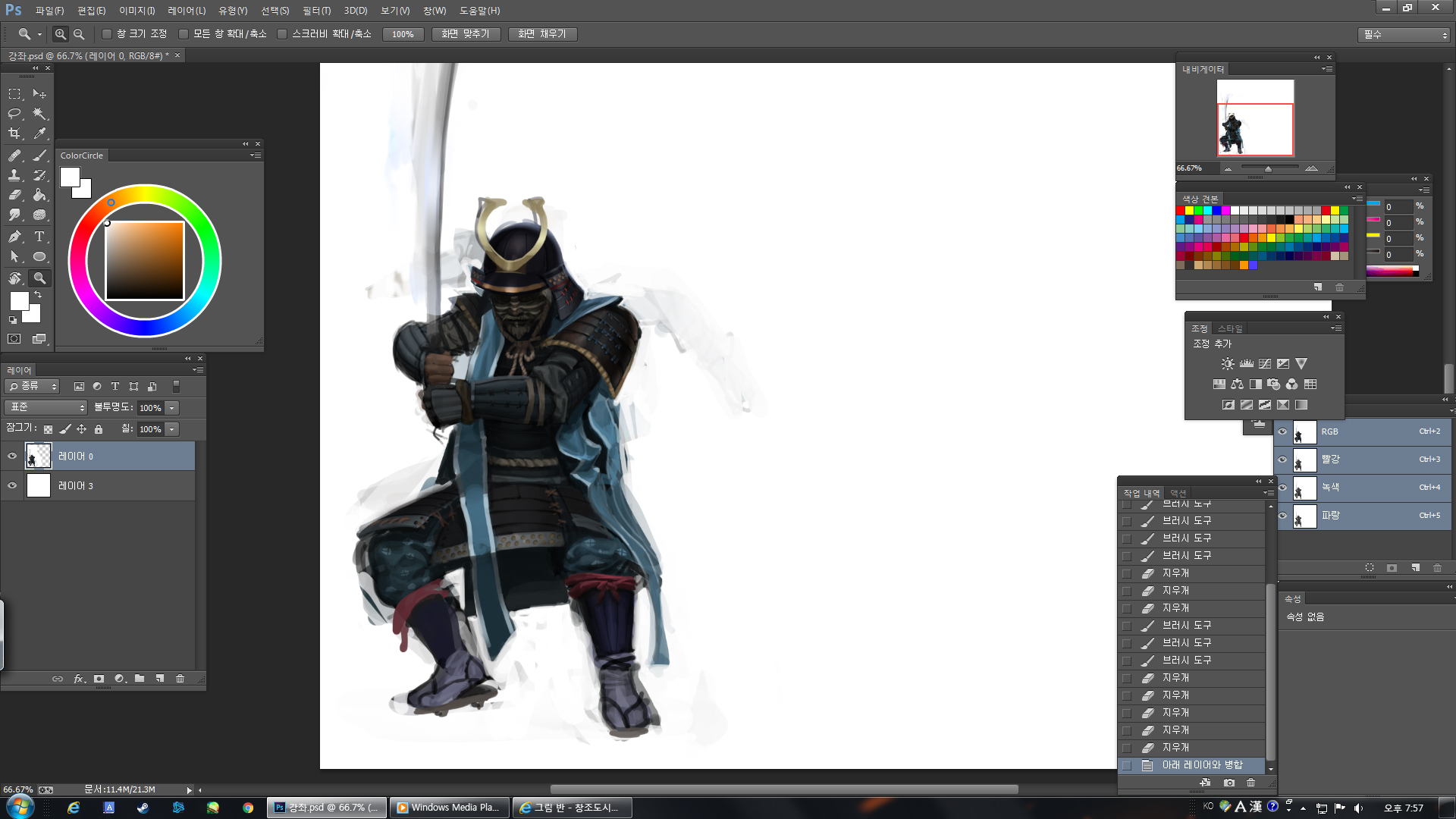Open 불투명도 opacity slider dropdown
The height and width of the screenshot is (819, 1456).
coord(173,408)
